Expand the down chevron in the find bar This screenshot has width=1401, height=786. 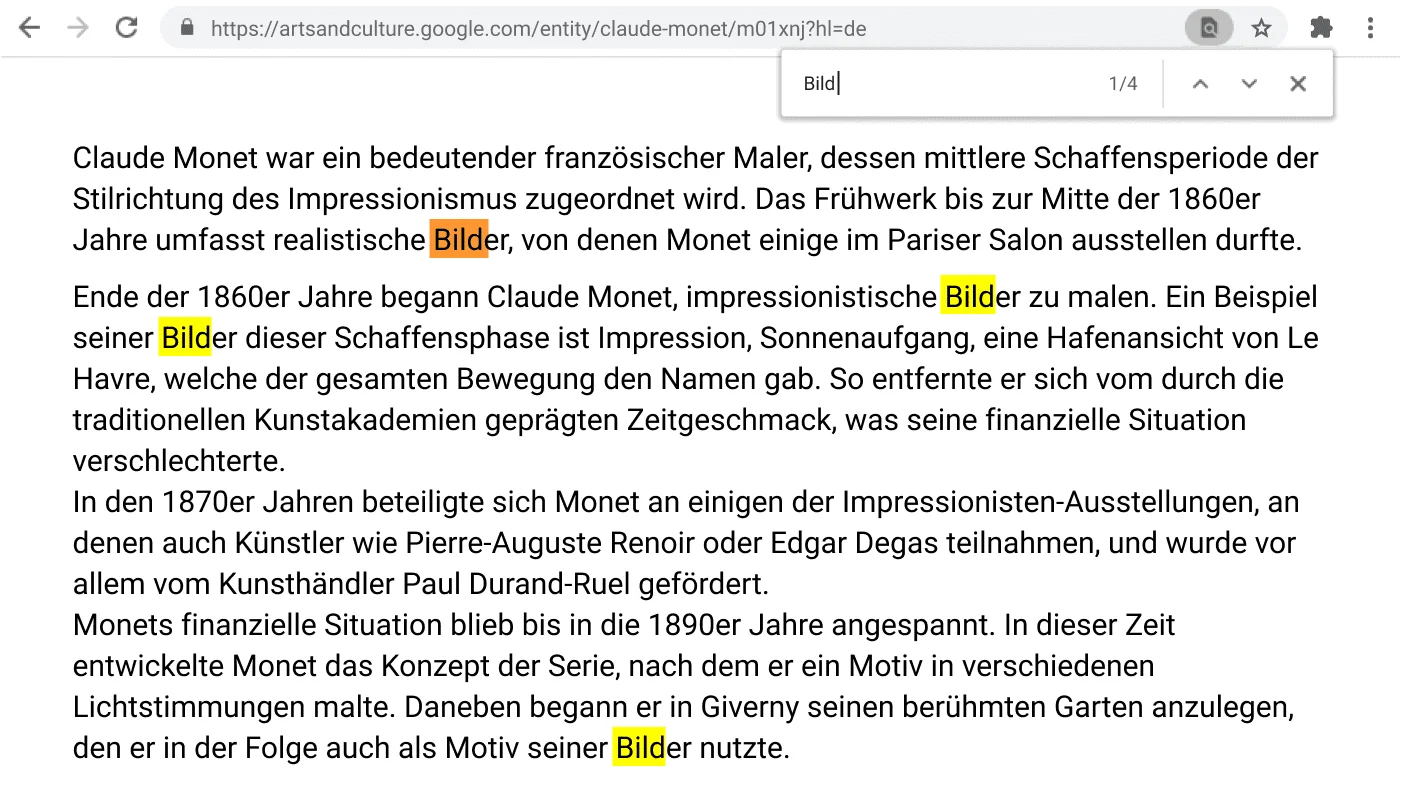click(1248, 83)
